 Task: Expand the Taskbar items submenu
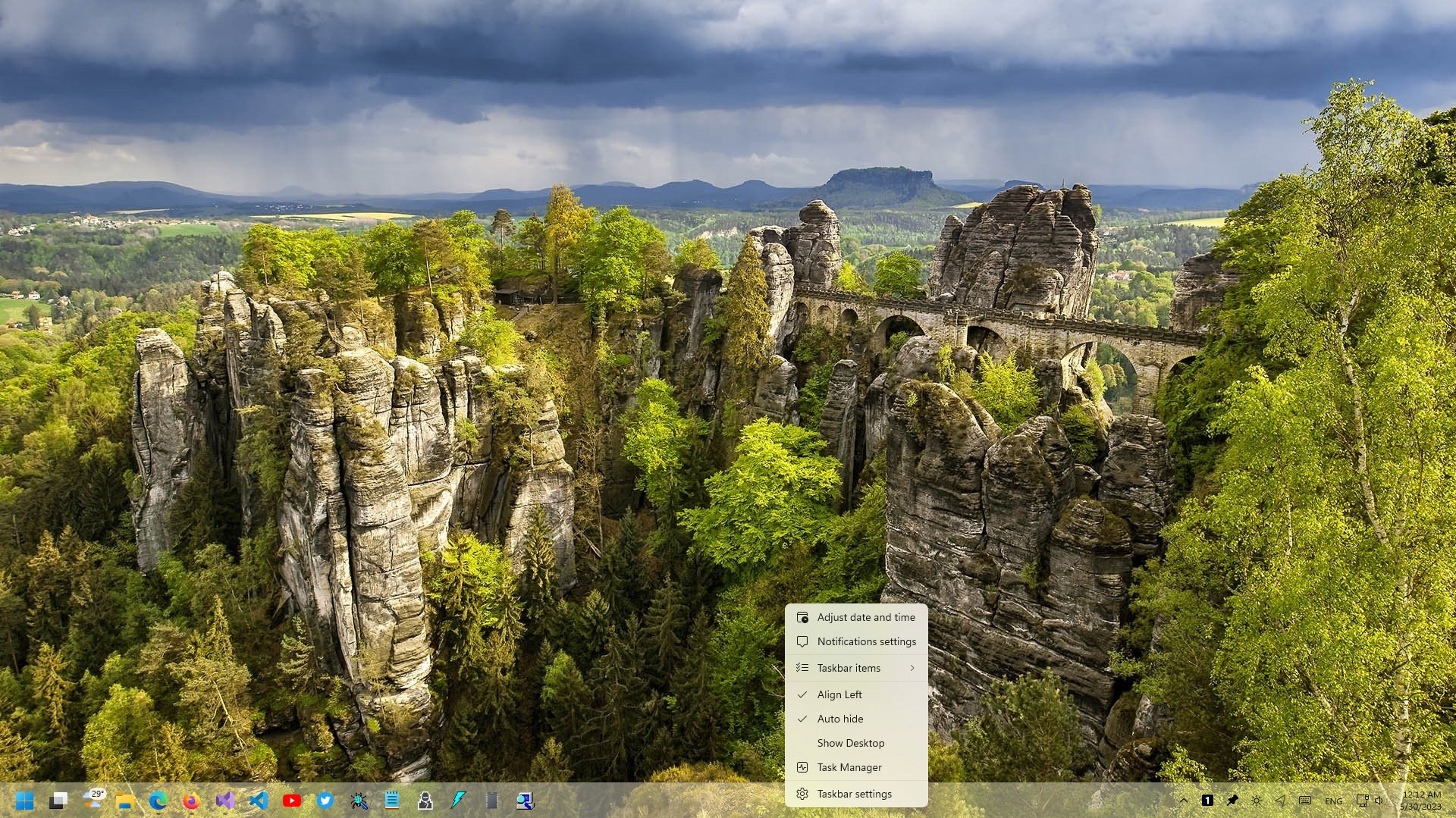pyautogui.click(x=856, y=669)
